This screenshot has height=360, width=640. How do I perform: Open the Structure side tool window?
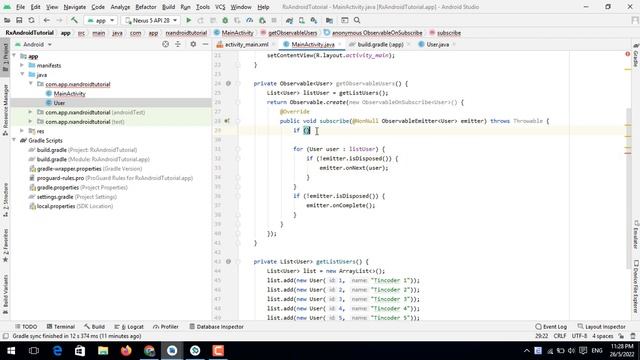5,199
